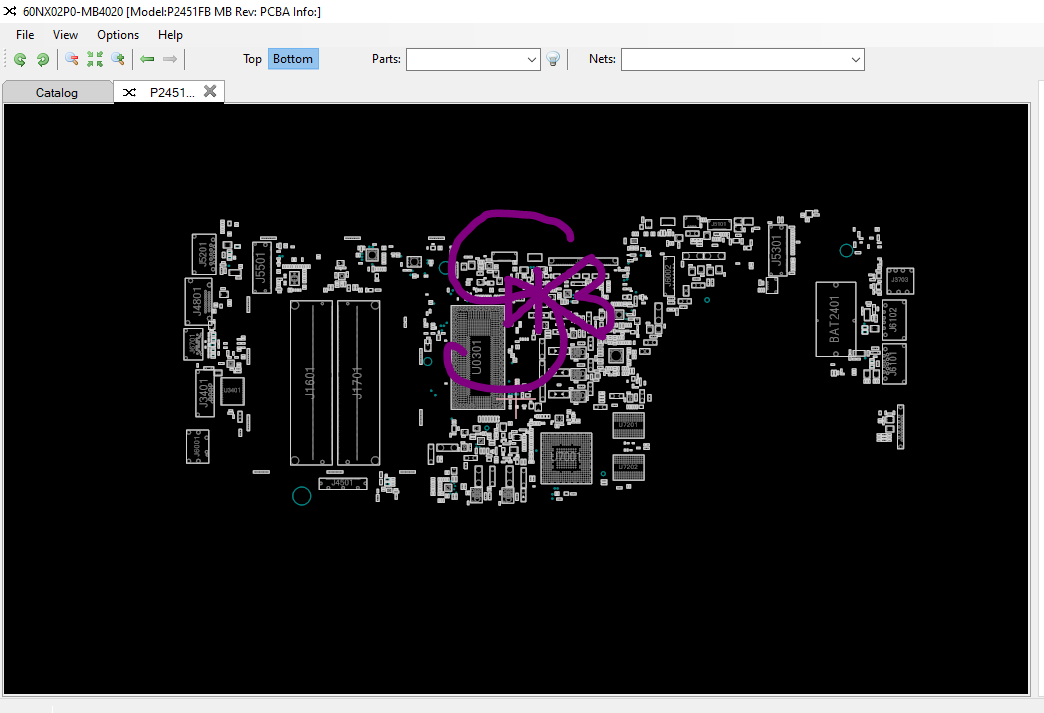
Task: Rotate the board view clockwise
Action: click(43, 59)
